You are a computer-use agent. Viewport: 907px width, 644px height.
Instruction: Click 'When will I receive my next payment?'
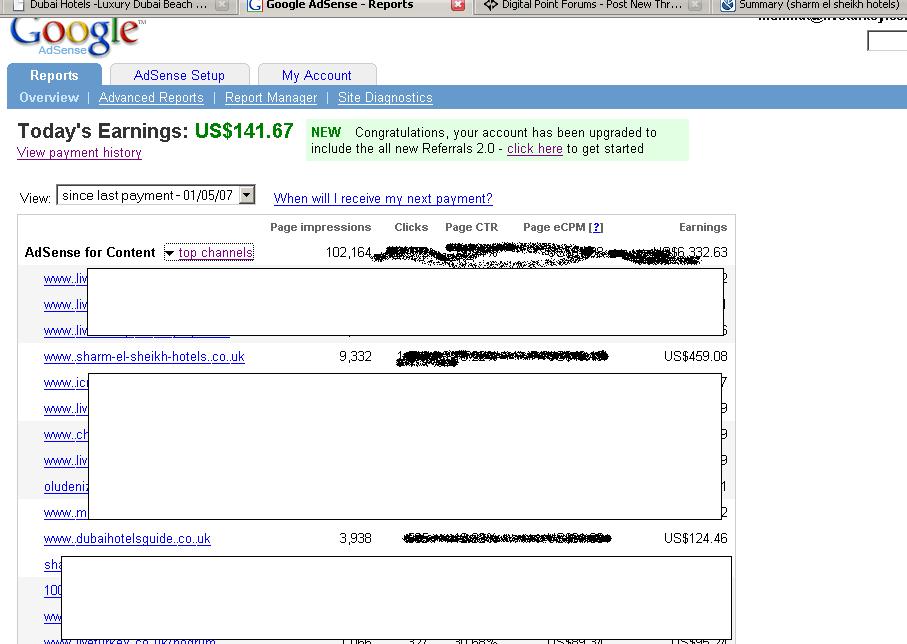tap(383, 198)
